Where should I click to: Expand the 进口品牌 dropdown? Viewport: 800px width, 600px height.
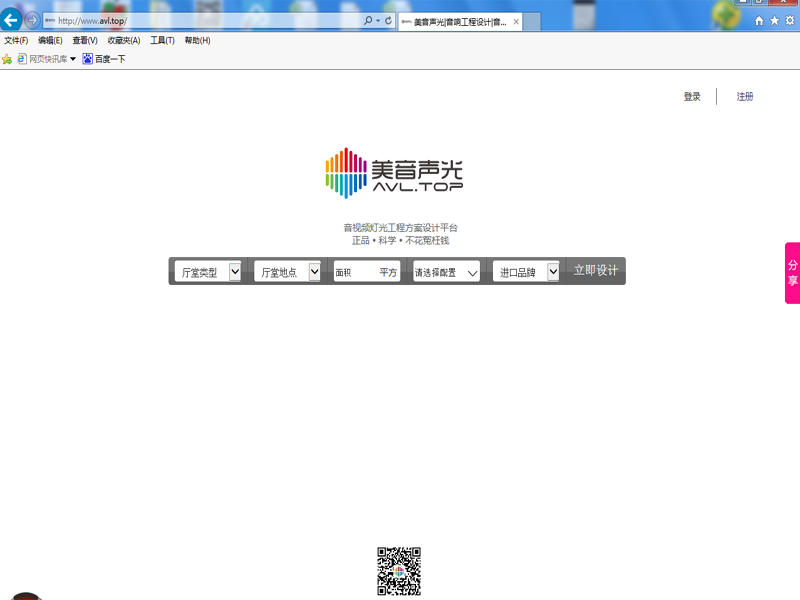526,272
